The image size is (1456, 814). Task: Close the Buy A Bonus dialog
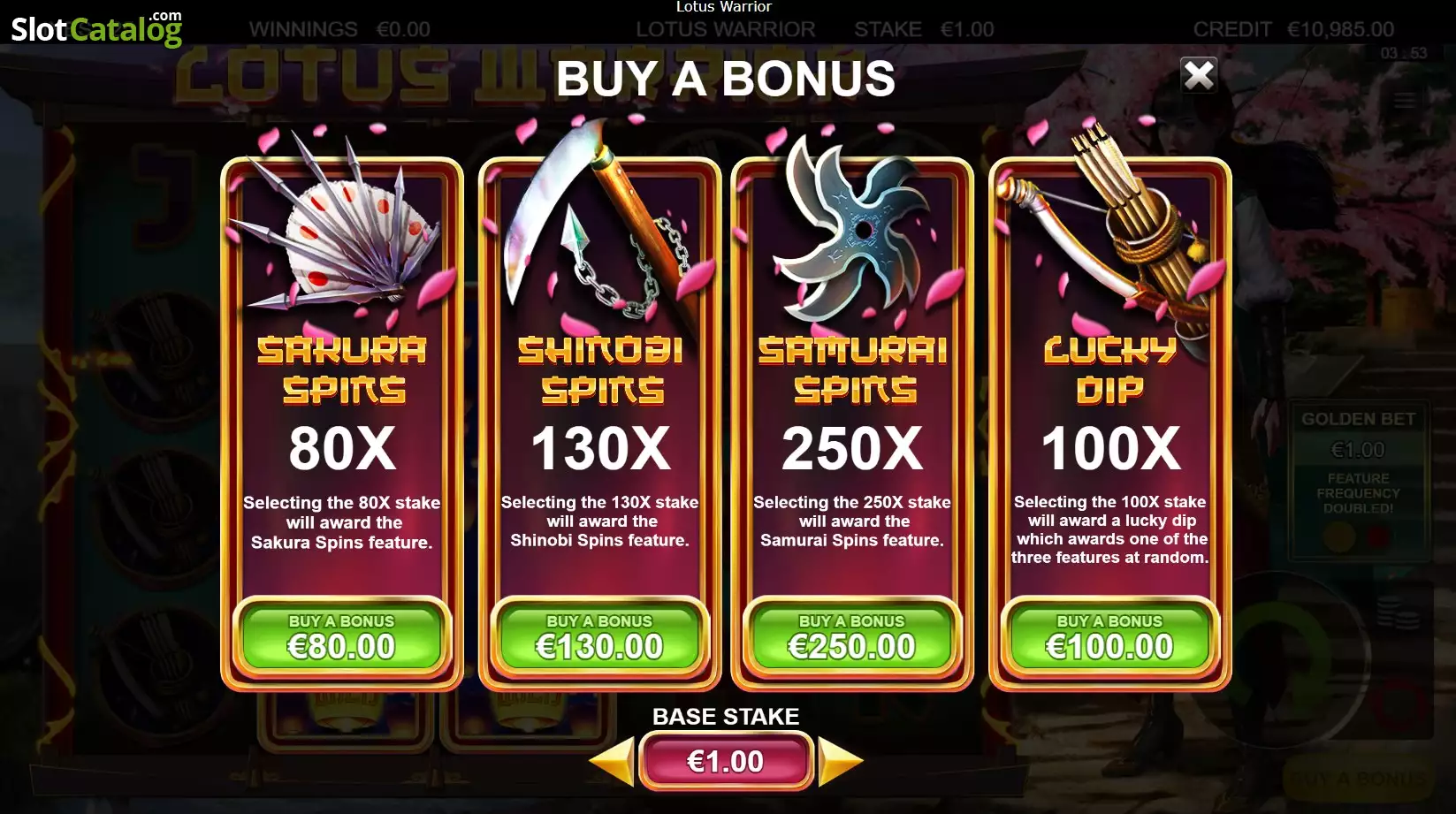pyautogui.click(x=1199, y=75)
